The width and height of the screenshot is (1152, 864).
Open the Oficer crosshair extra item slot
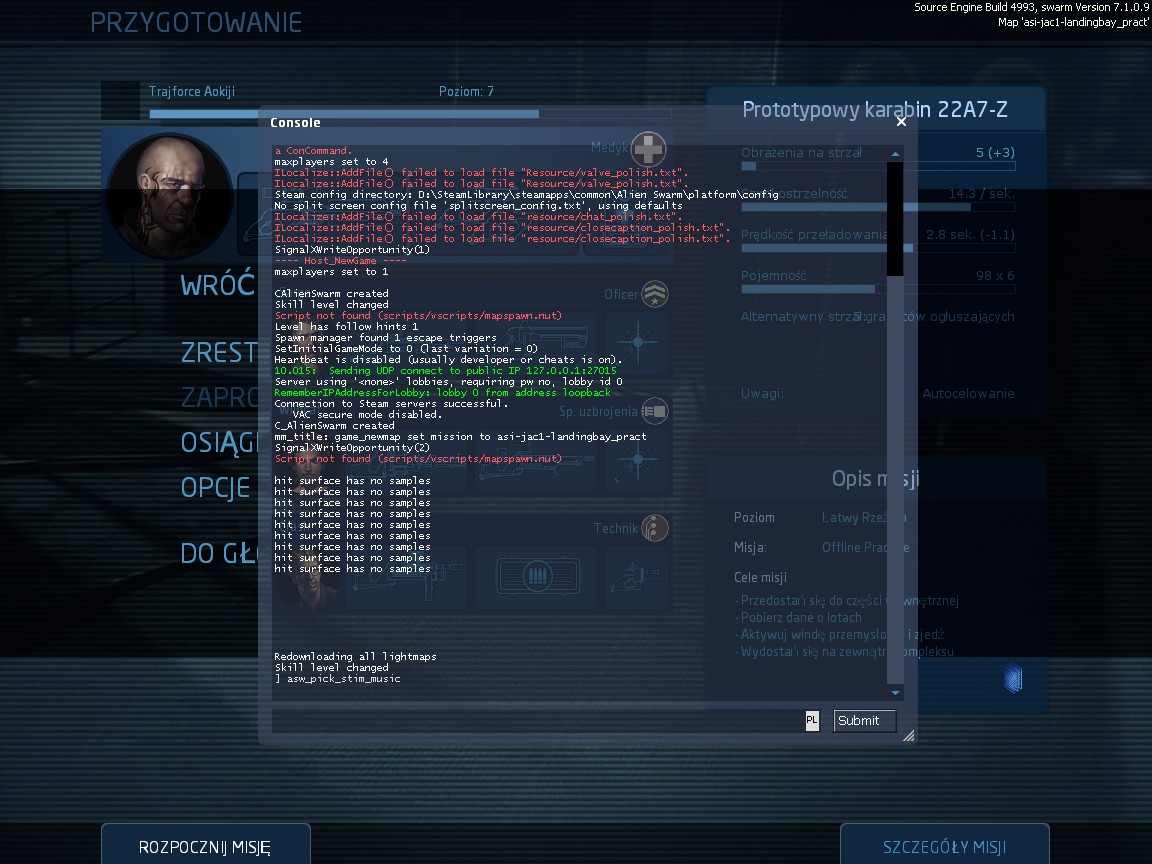click(x=637, y=342)
